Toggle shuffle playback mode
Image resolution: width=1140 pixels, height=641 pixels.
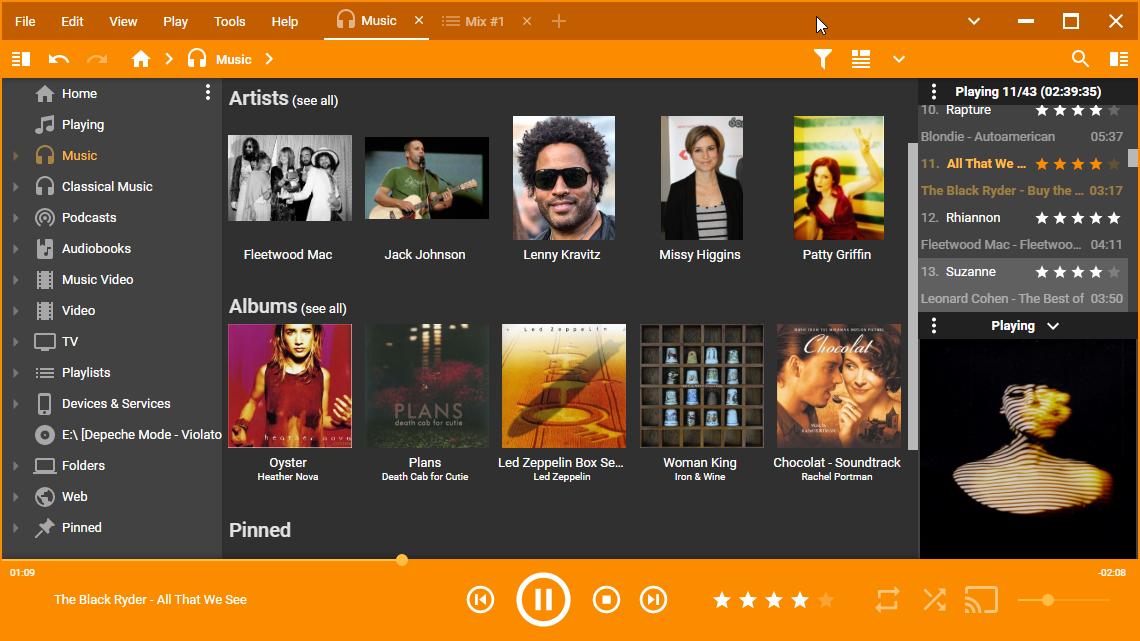pos(934,599)
